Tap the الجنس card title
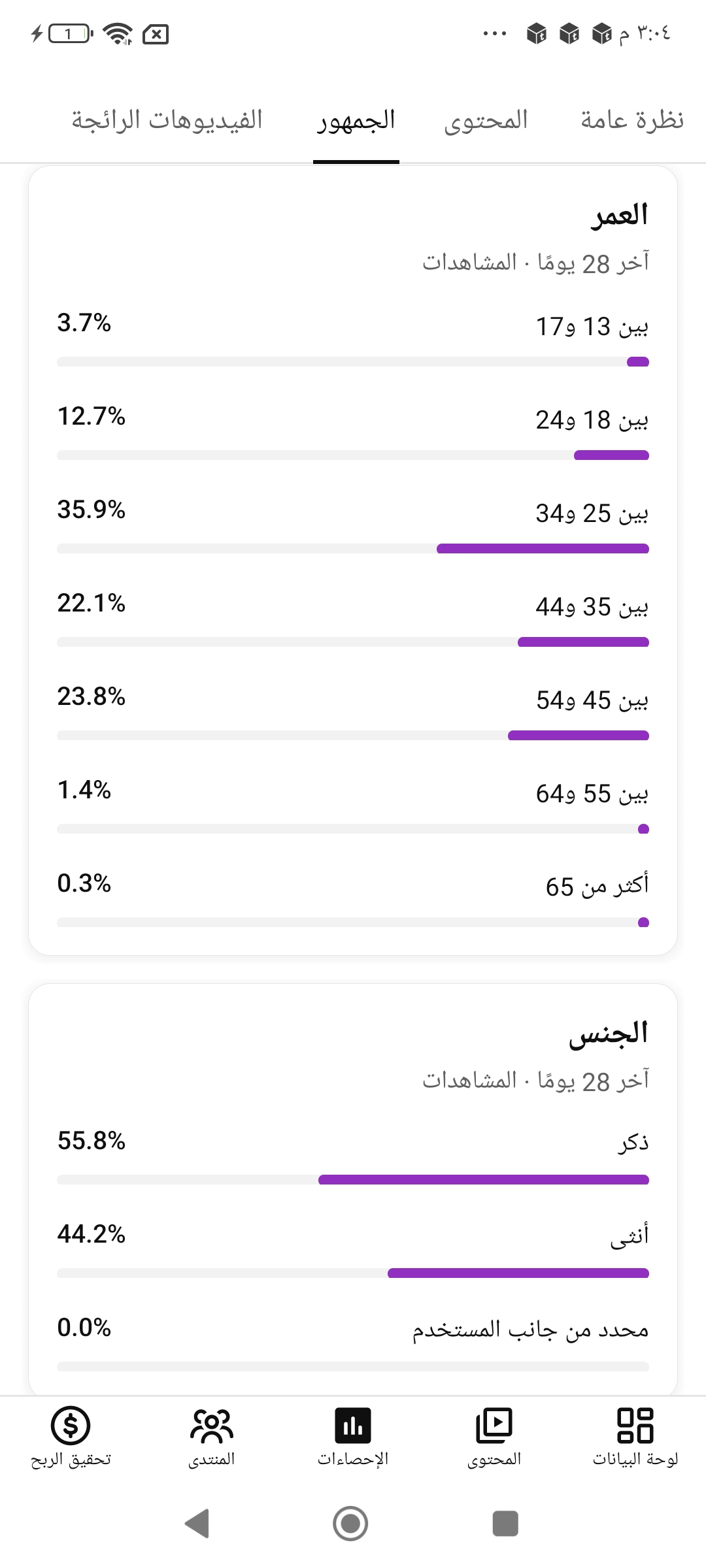 pos(609,1034)
